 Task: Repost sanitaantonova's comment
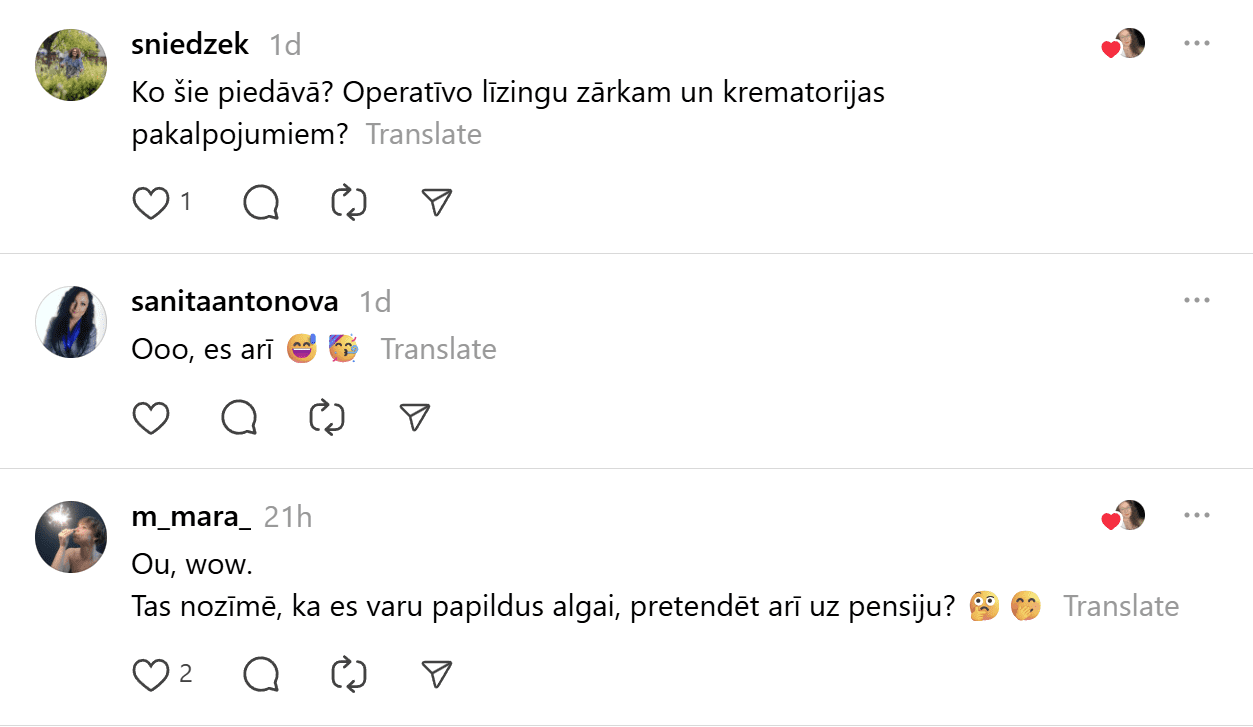pyautogui.click(x=327, y=417)
